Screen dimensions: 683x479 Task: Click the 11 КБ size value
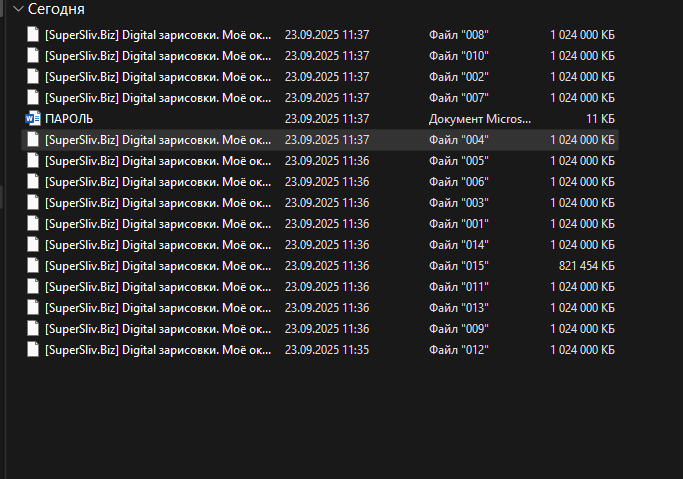pyautogui.click(x=600, y=119)
